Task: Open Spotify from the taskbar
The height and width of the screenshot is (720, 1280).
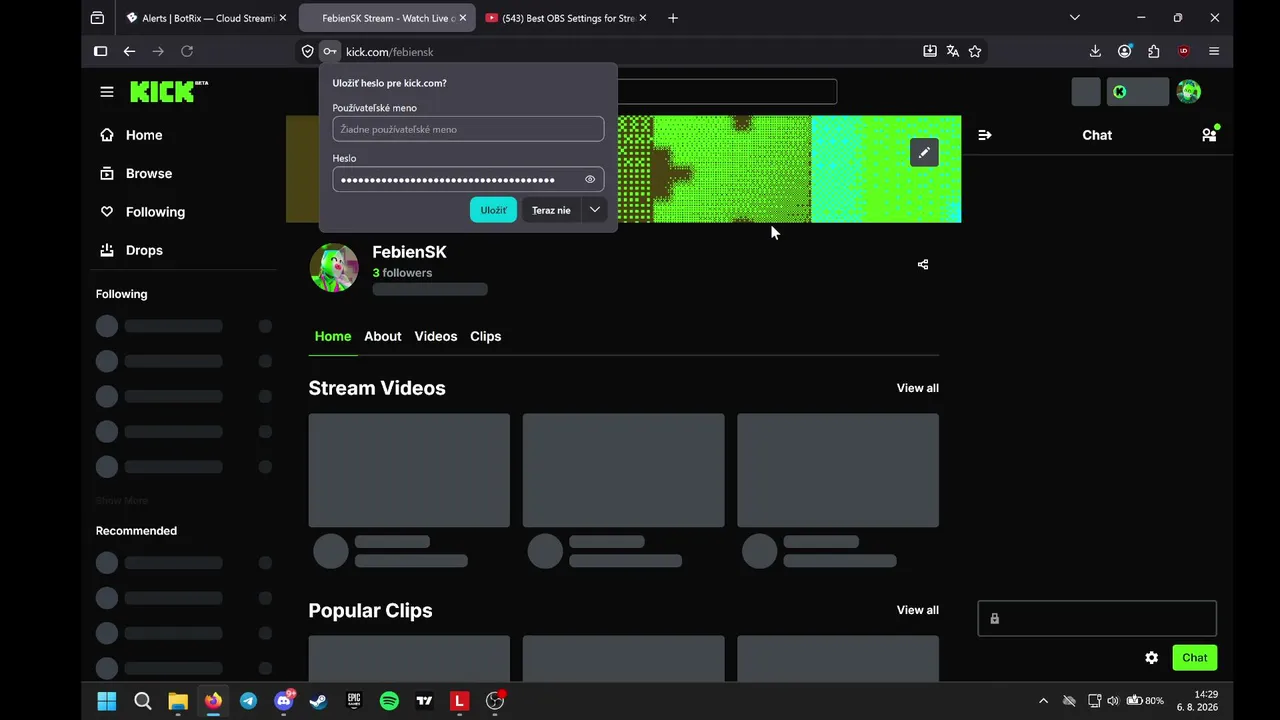Action: [389, 701]
